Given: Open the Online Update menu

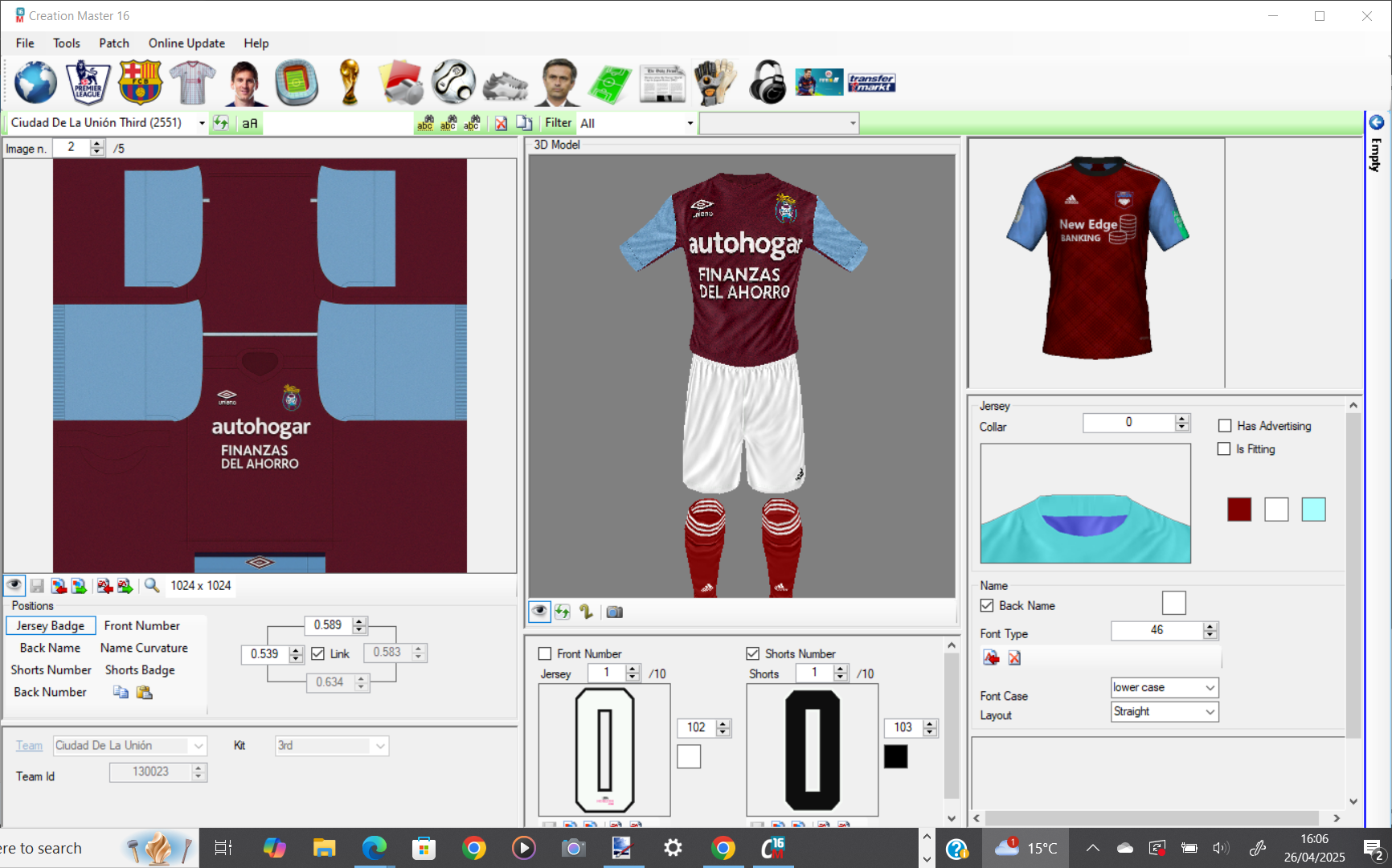Looking at the screenshot, I should (x=186, y=43).
